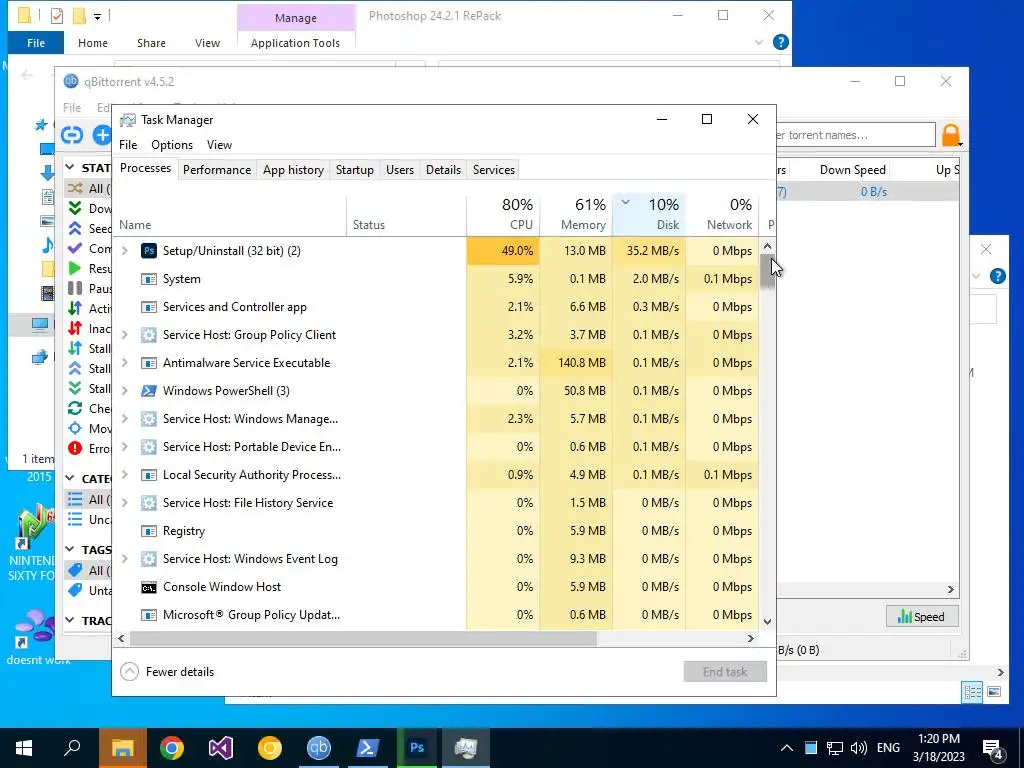
Task: Open the Explorer View ribbon tab
Action: 207,43
